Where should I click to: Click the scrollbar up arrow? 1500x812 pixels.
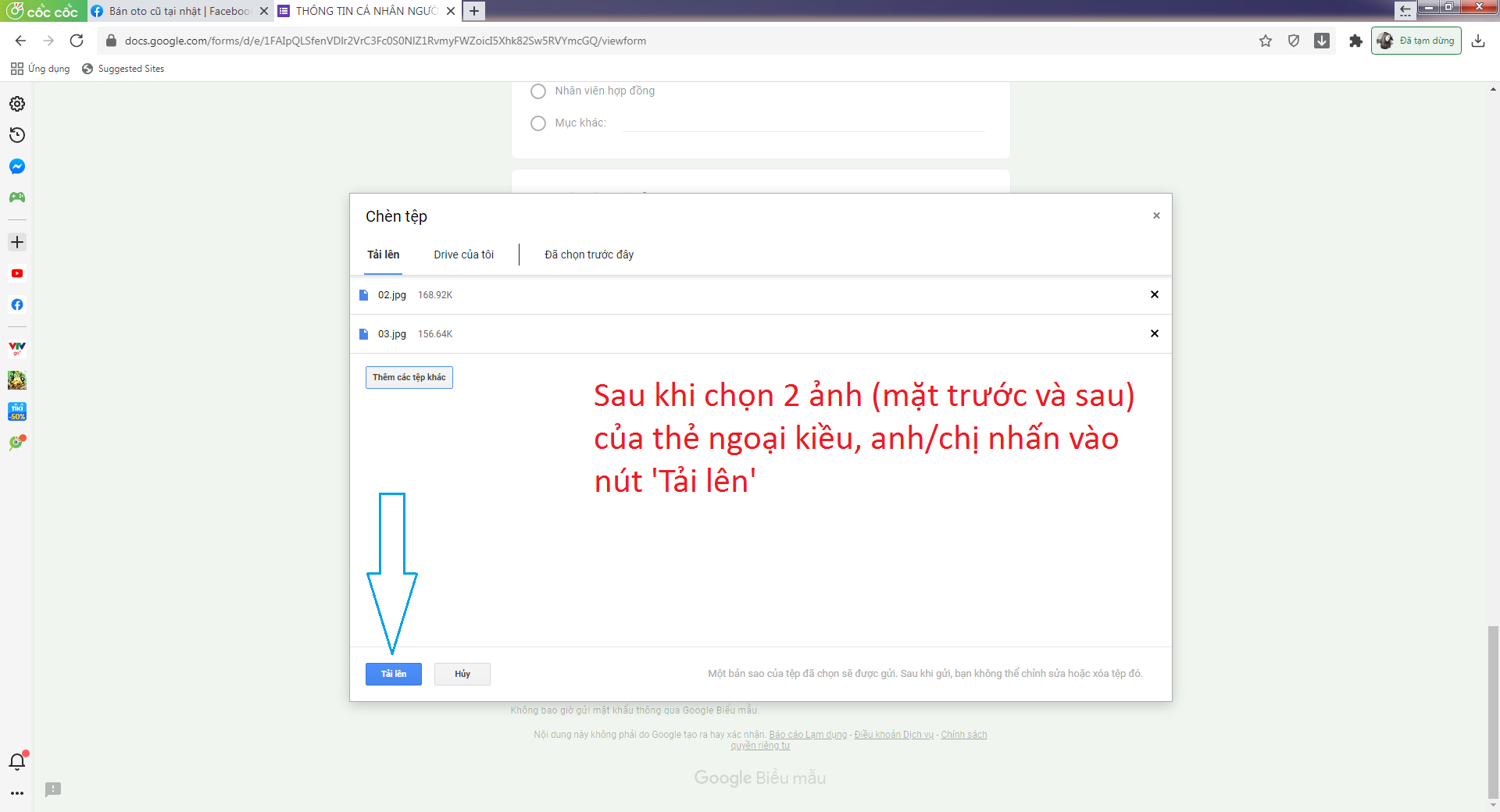pos(1493,89)
